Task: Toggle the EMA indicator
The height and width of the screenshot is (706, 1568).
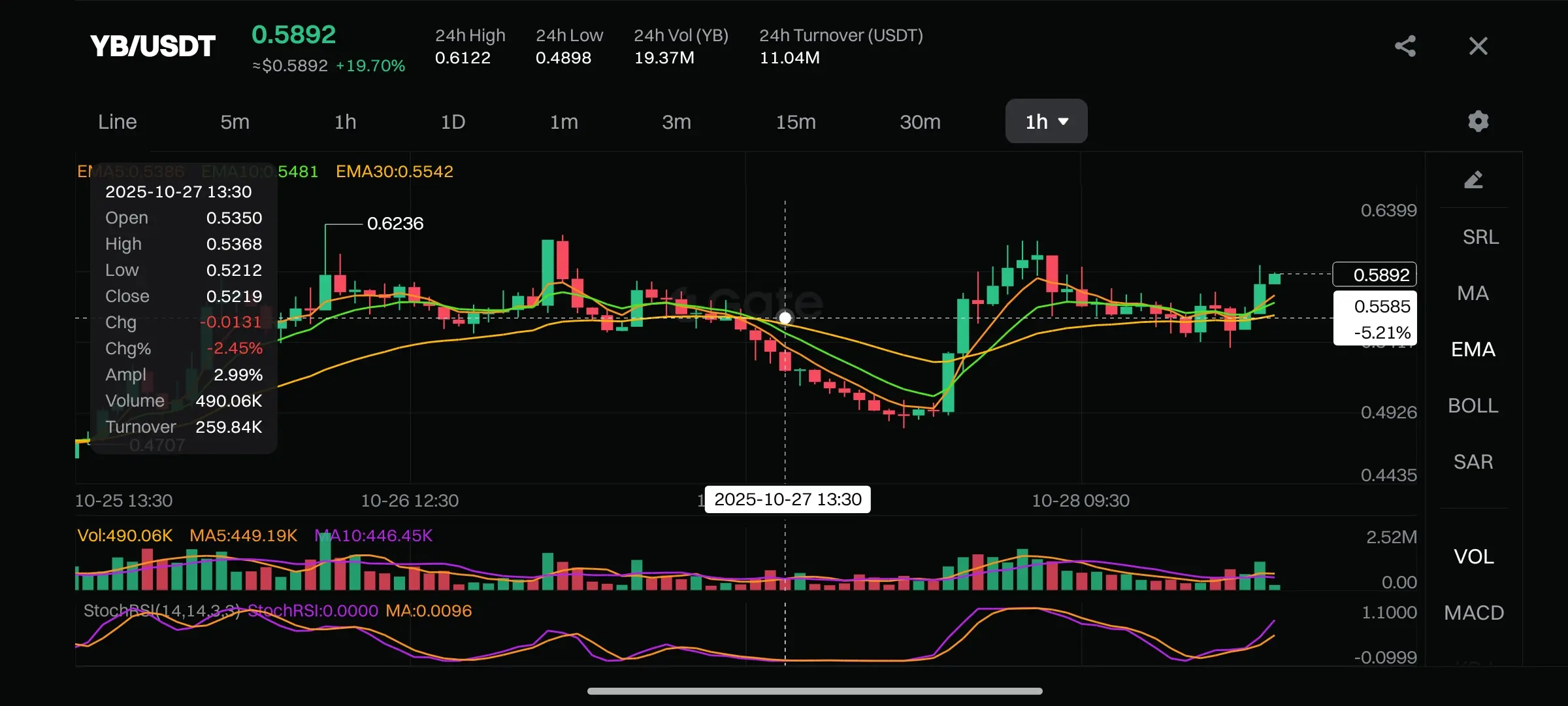Action: tap(1473, 349)
